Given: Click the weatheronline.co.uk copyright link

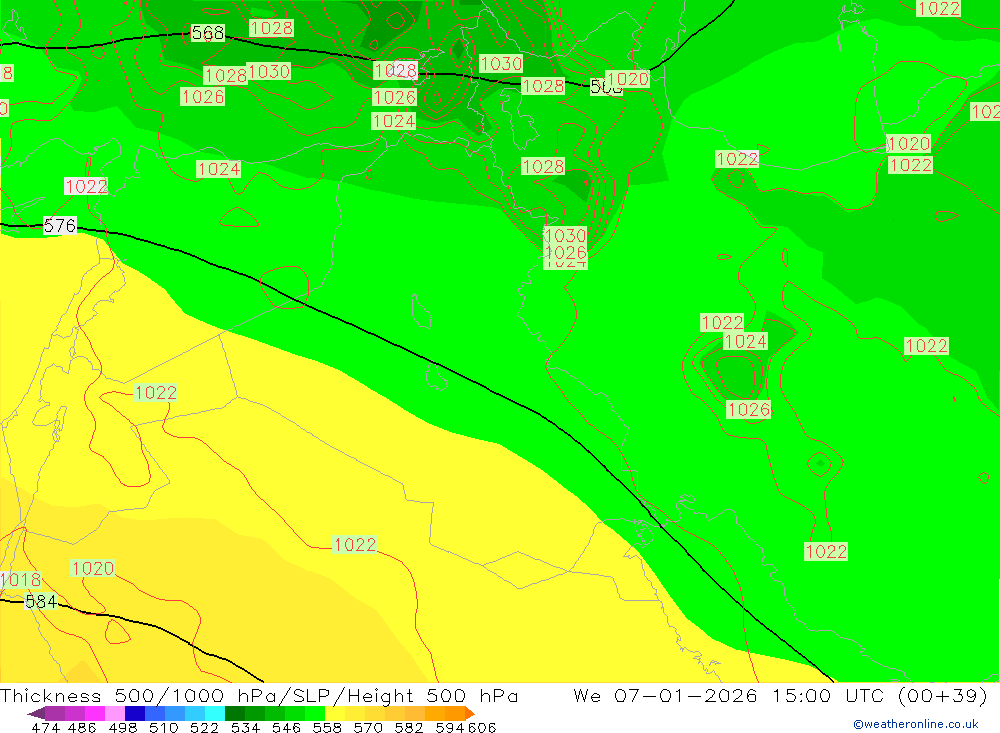Looking at the screenshot, I should (915, 724).
